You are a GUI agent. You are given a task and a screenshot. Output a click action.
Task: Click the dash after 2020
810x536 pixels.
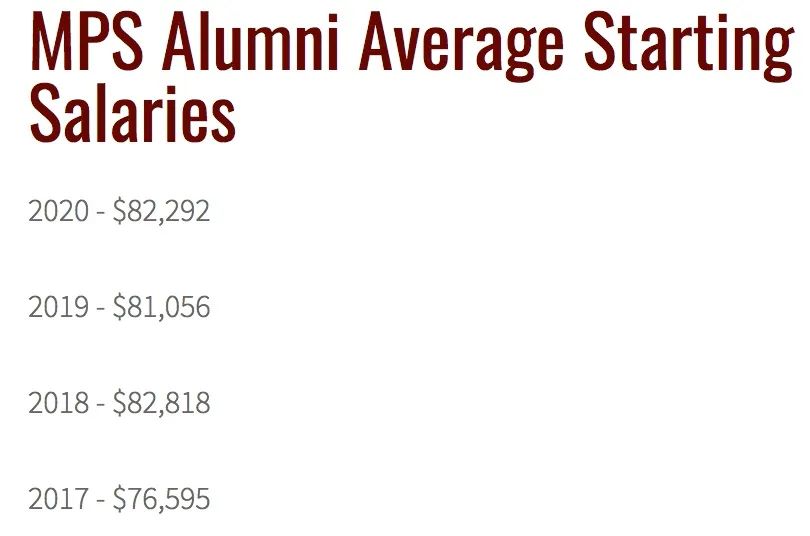click(x=101, y=213)
